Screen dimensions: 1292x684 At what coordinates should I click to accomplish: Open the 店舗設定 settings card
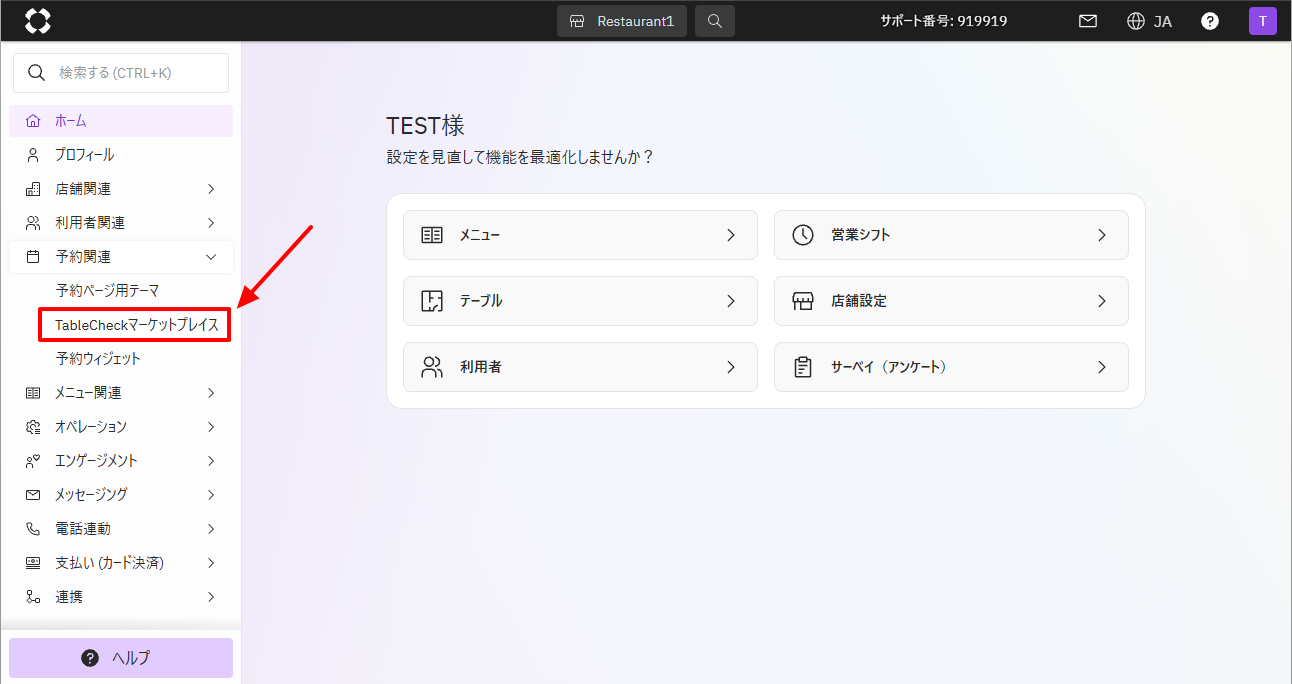[x=951, y=301]
